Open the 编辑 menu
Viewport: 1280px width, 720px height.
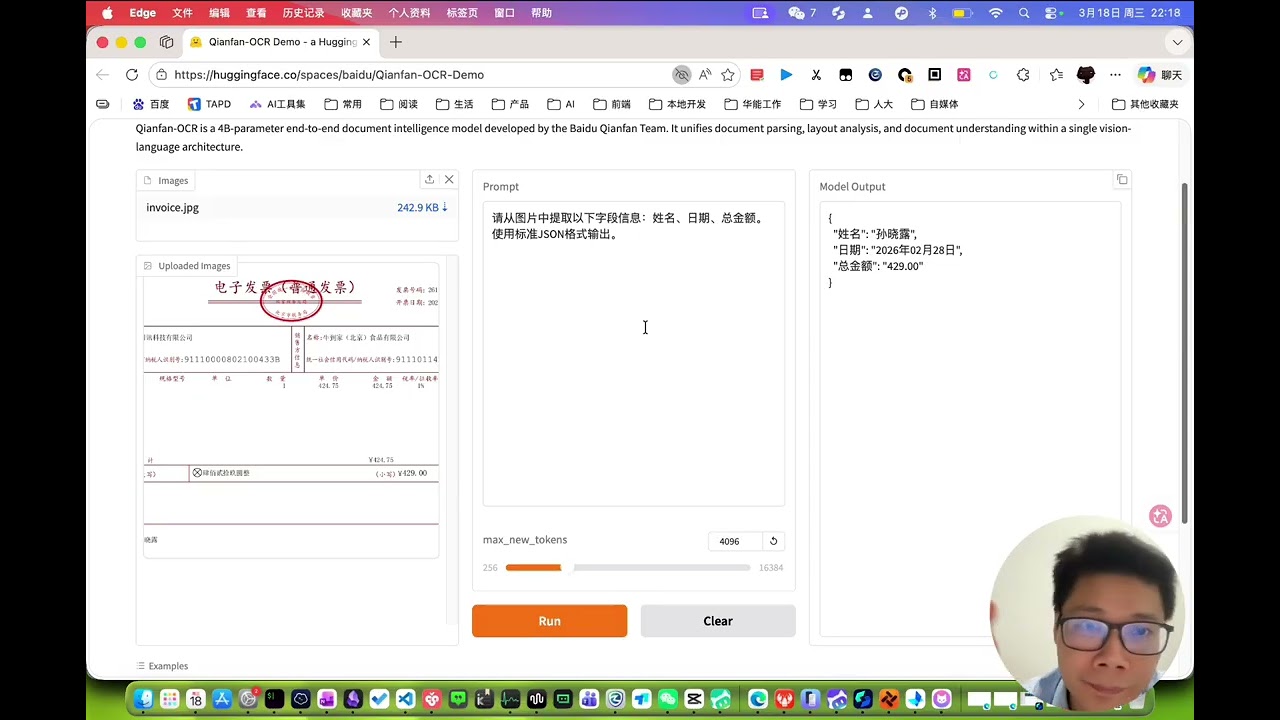tap(219, 13)
